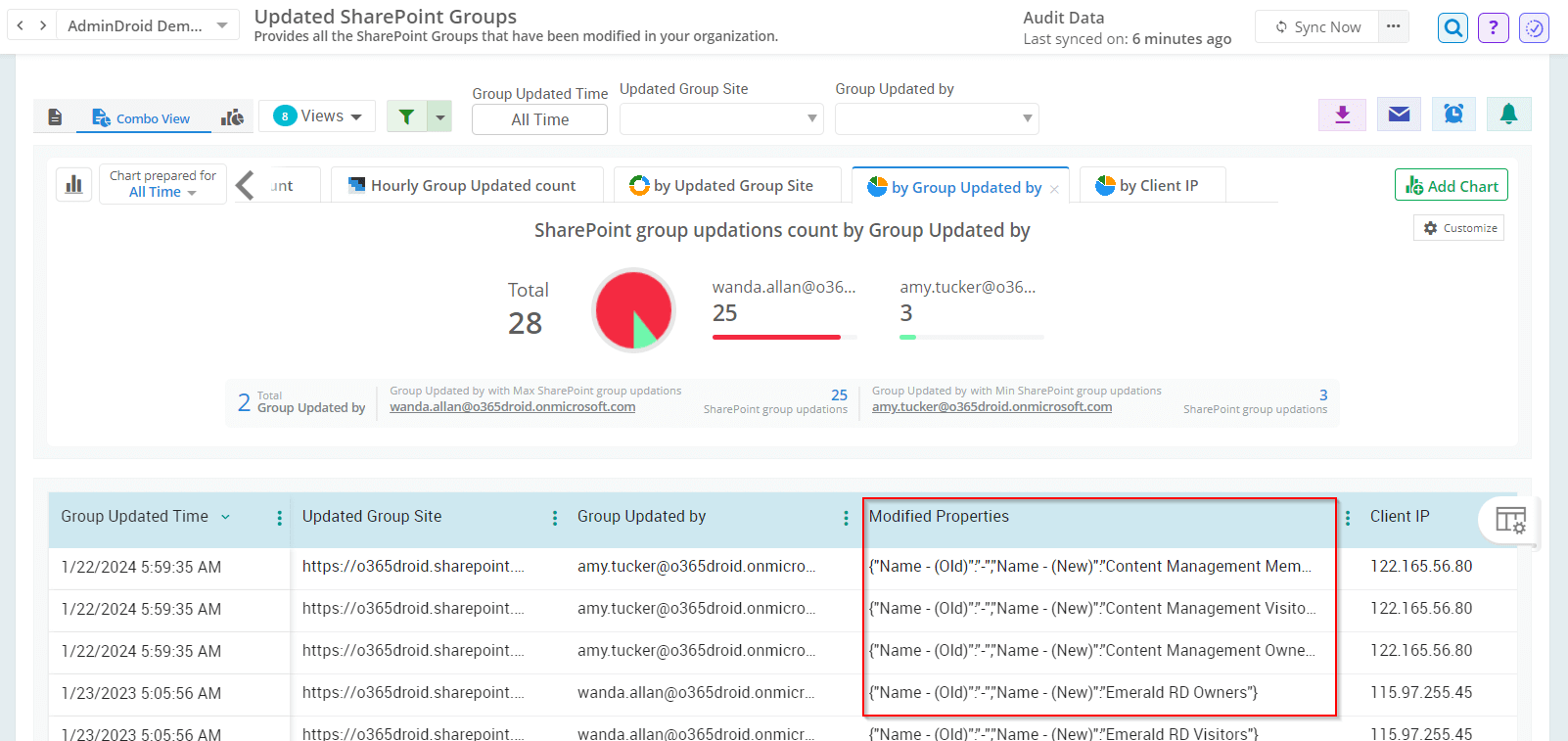Click the download export icon
This screenshot has height=741, width=1568.
[x=1343, y=115]
